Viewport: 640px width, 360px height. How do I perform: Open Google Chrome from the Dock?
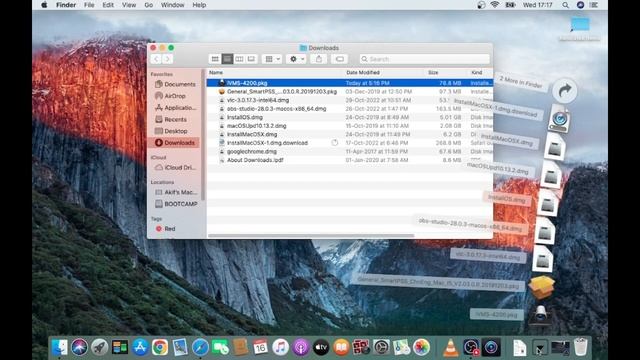(160, 347)
